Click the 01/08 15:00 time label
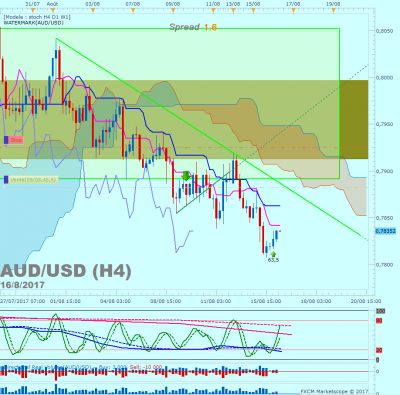The width and height of the screenshot is (400, 395). (x=65, y=301)
